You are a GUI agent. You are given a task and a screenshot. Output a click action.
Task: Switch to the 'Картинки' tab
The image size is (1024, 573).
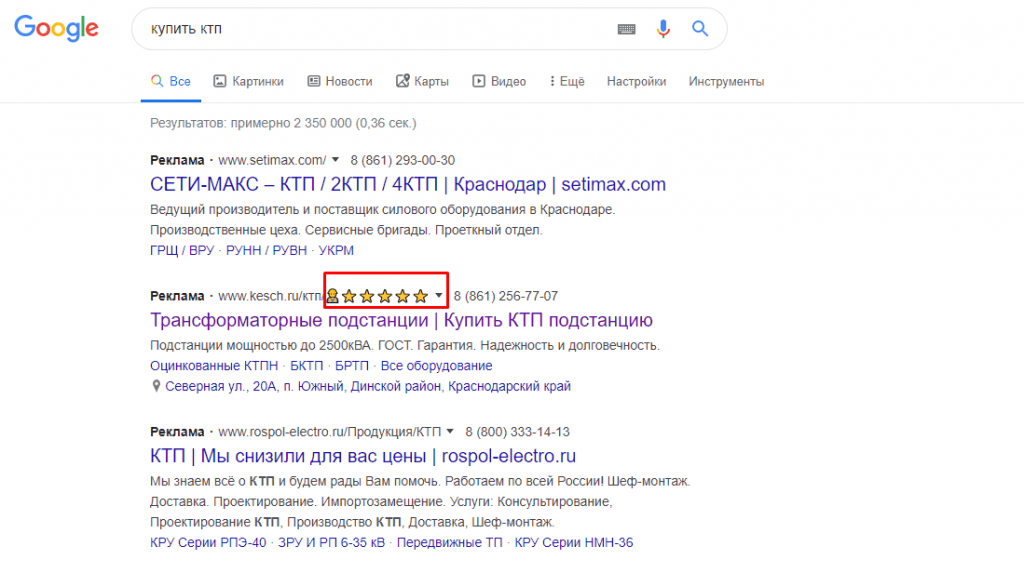coord(249,82)
